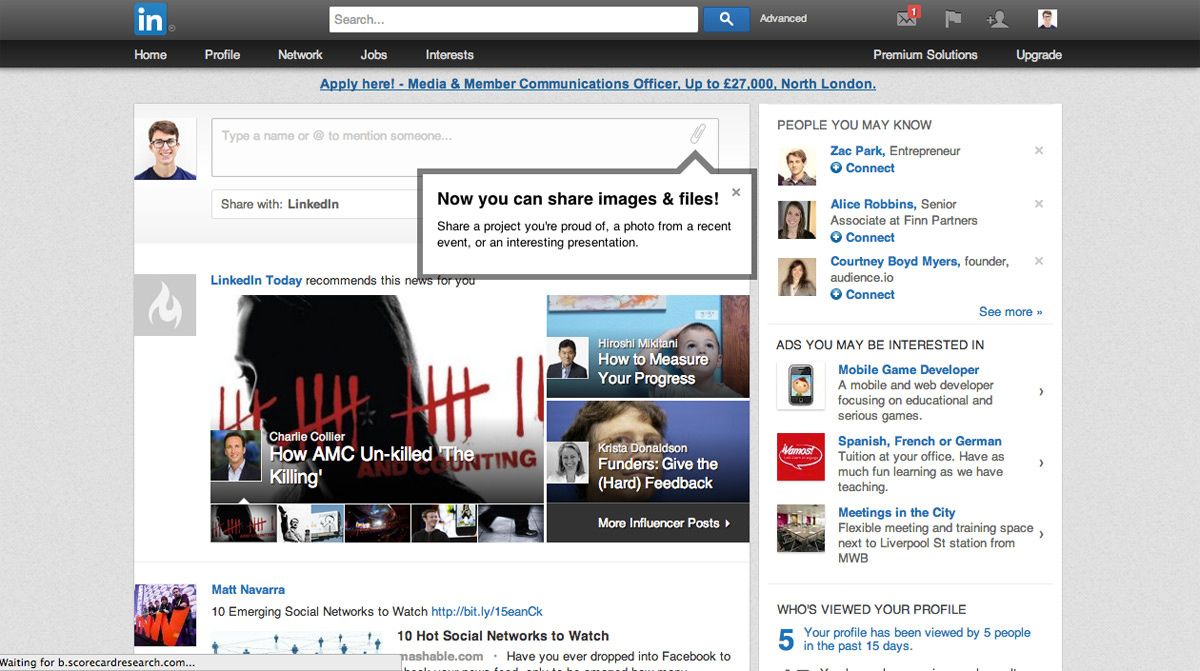The image size is (1200, 671).
Task: Dismiss Alice Robbins suggestion
Action: tap(1039, 204)
